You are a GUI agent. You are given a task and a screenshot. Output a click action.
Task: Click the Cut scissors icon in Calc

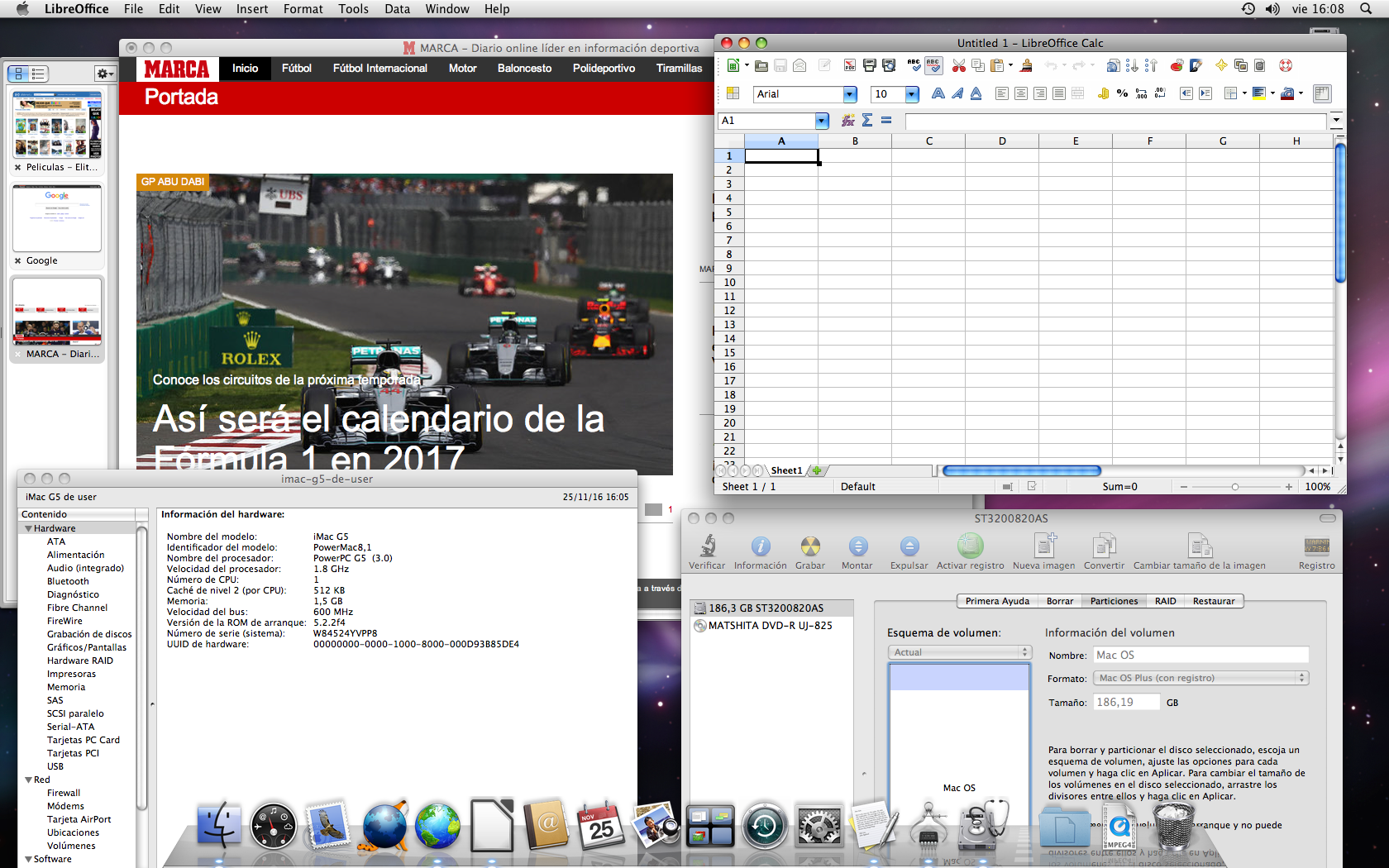tap(959, 65)
